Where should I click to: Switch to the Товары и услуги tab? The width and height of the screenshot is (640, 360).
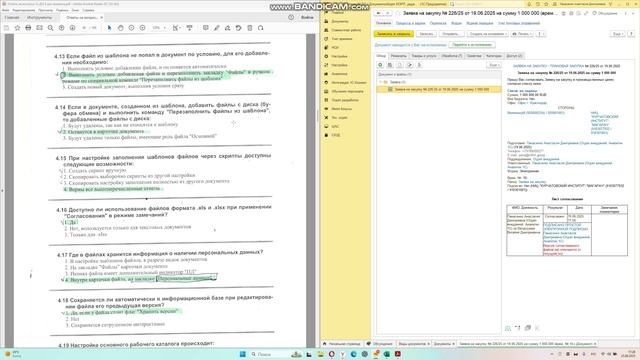coord(424,56)
